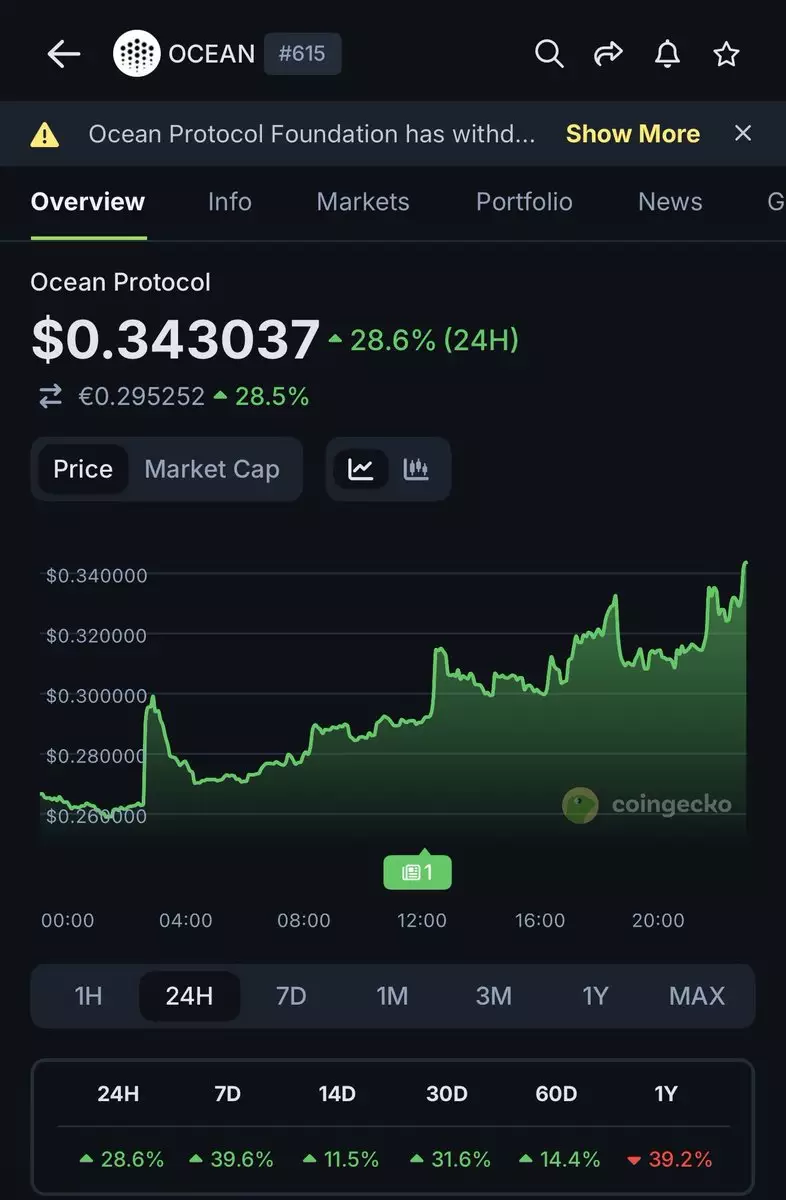Switch to the News tab
This screenshot has height=1200, width=786.
(x=670, y=202)
